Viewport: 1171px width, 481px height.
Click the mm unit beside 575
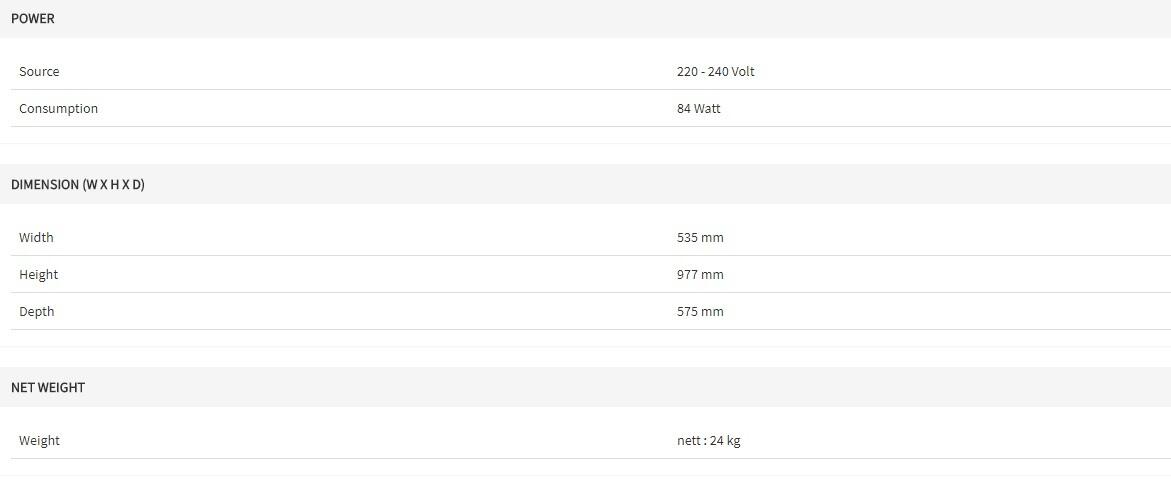712,311
